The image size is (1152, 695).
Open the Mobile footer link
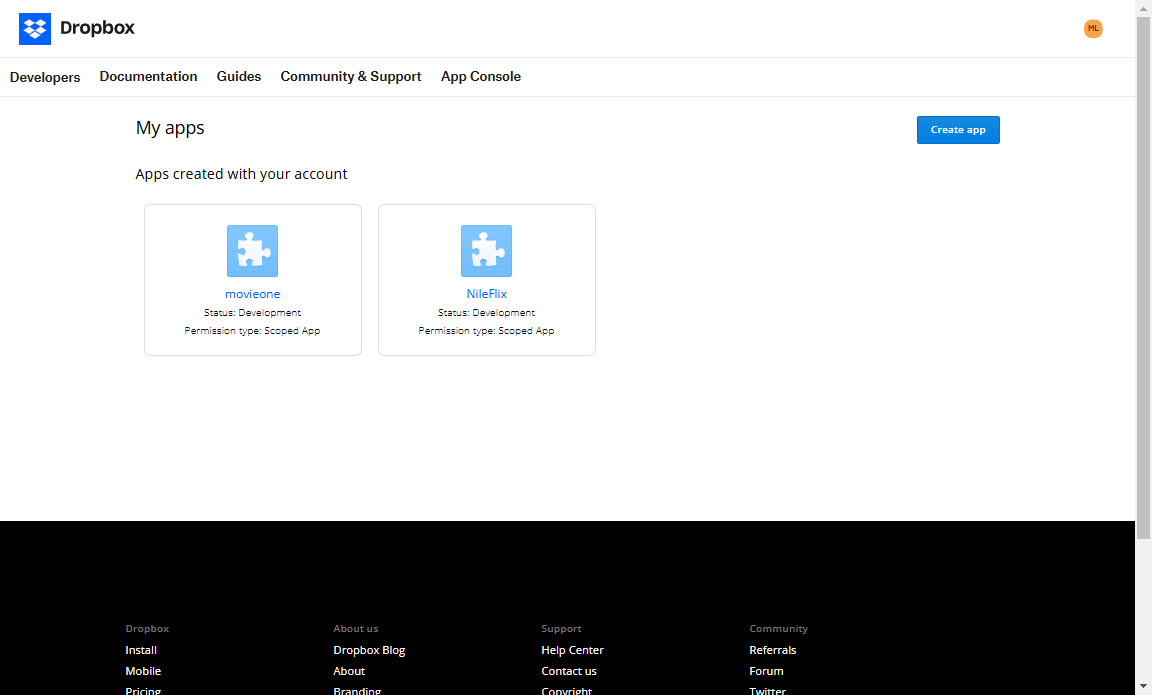coord(143,671)
